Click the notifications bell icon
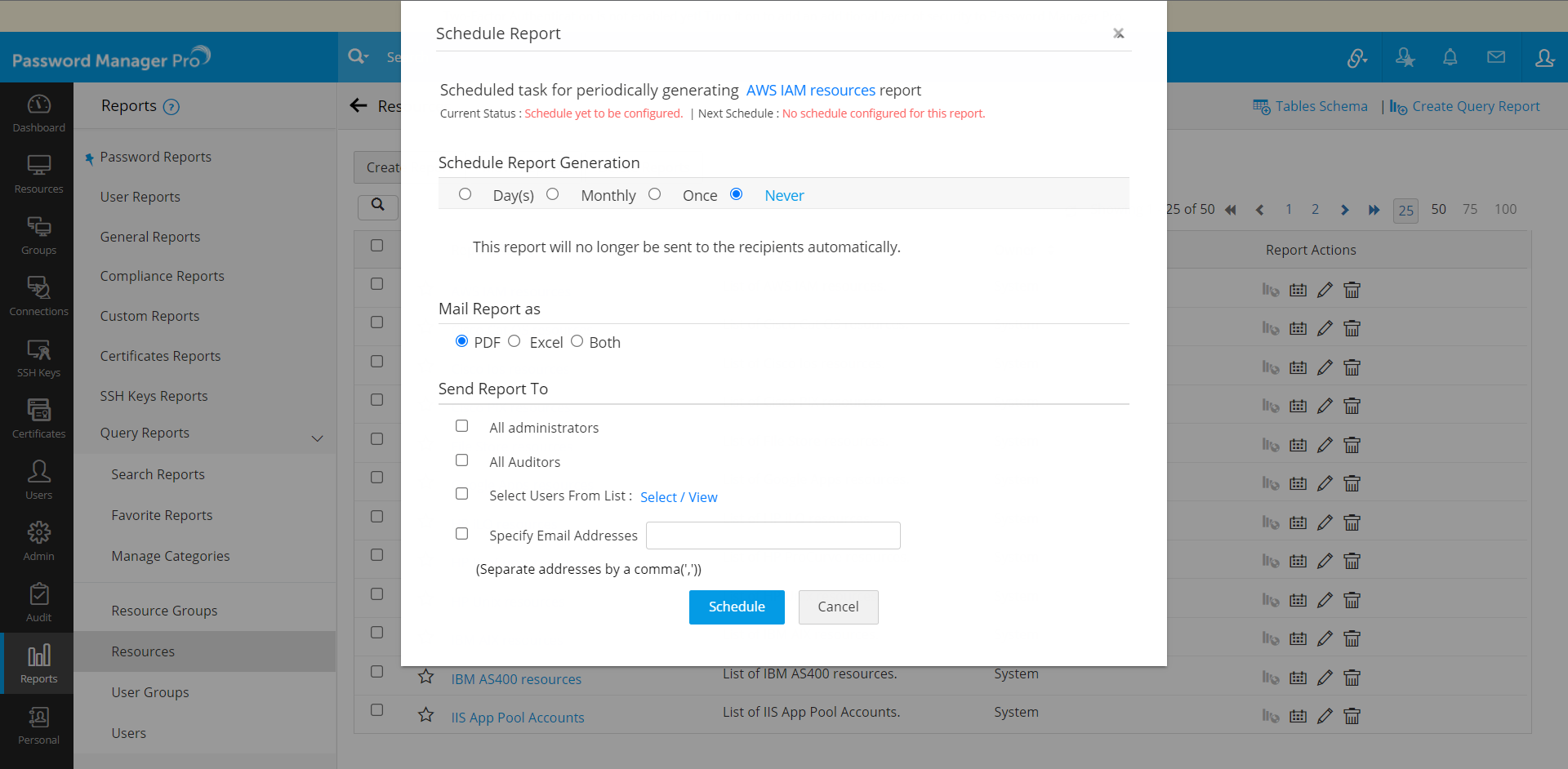This screenshot has height=769, width=1568. 1450,57
